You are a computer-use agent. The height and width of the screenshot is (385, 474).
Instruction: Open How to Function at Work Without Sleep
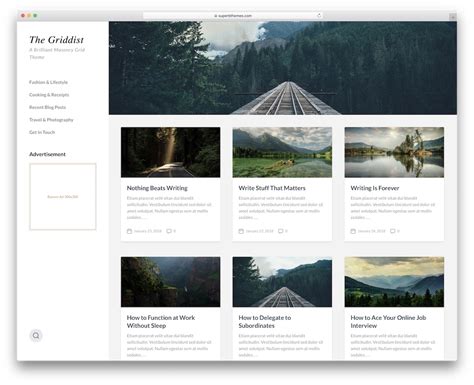(x=161, y=322)
